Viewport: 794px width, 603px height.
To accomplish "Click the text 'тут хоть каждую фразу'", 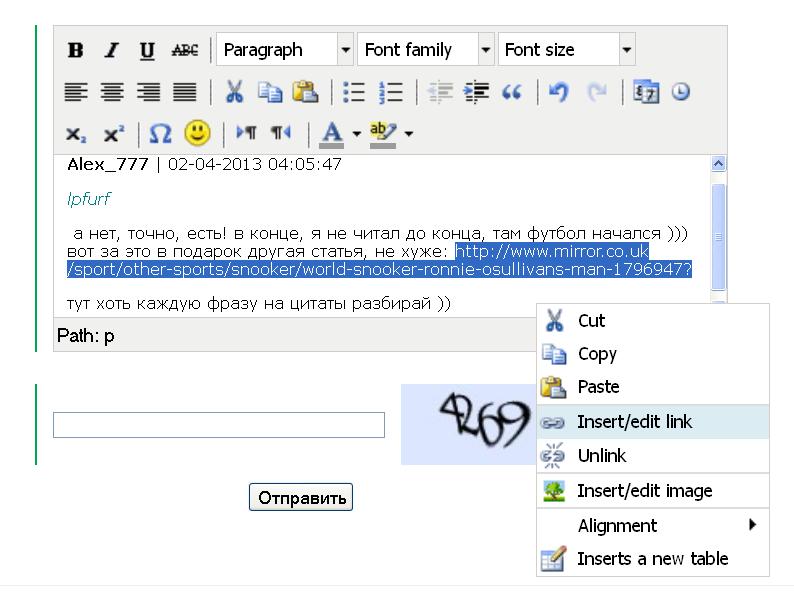I will [165, 304].
